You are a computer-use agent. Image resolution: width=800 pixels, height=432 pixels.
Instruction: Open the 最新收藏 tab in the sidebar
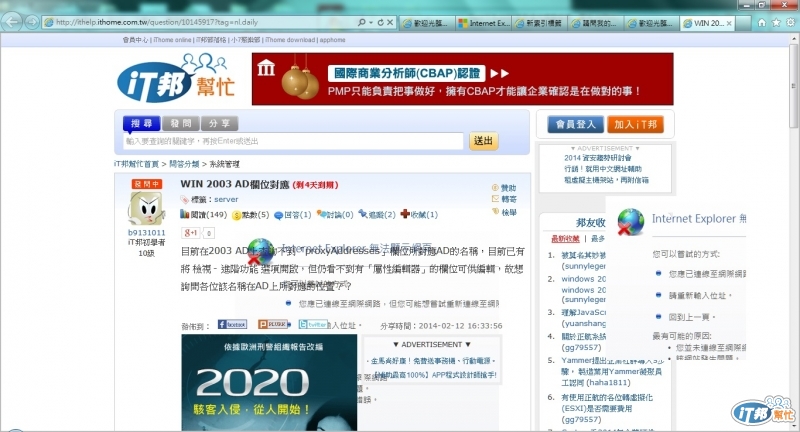pos(565,238)
